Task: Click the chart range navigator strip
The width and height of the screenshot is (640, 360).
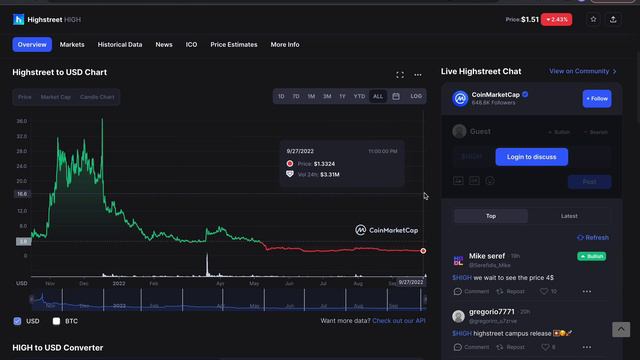Action: coord(228,301)
